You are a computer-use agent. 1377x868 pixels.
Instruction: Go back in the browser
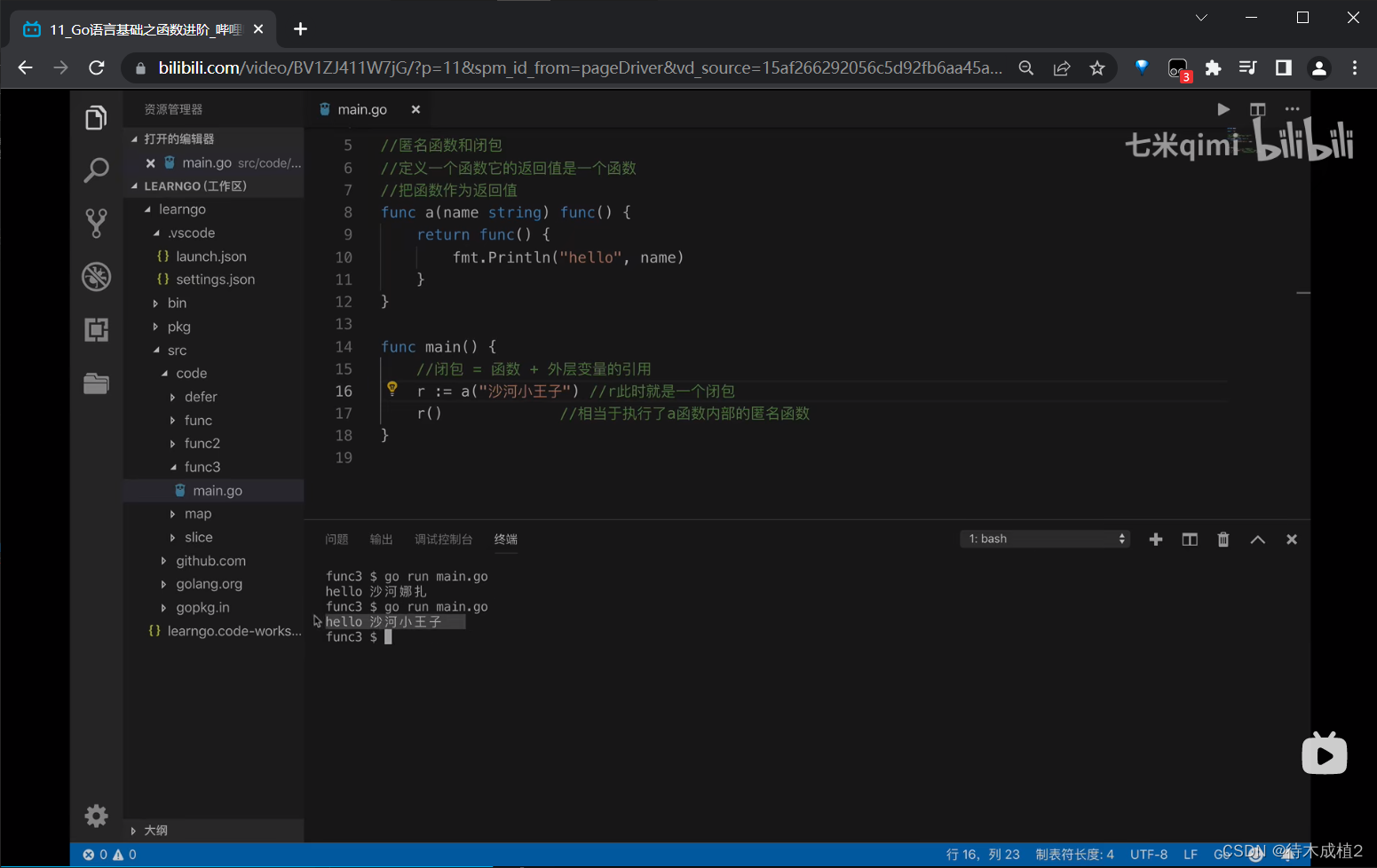[25, 67]
